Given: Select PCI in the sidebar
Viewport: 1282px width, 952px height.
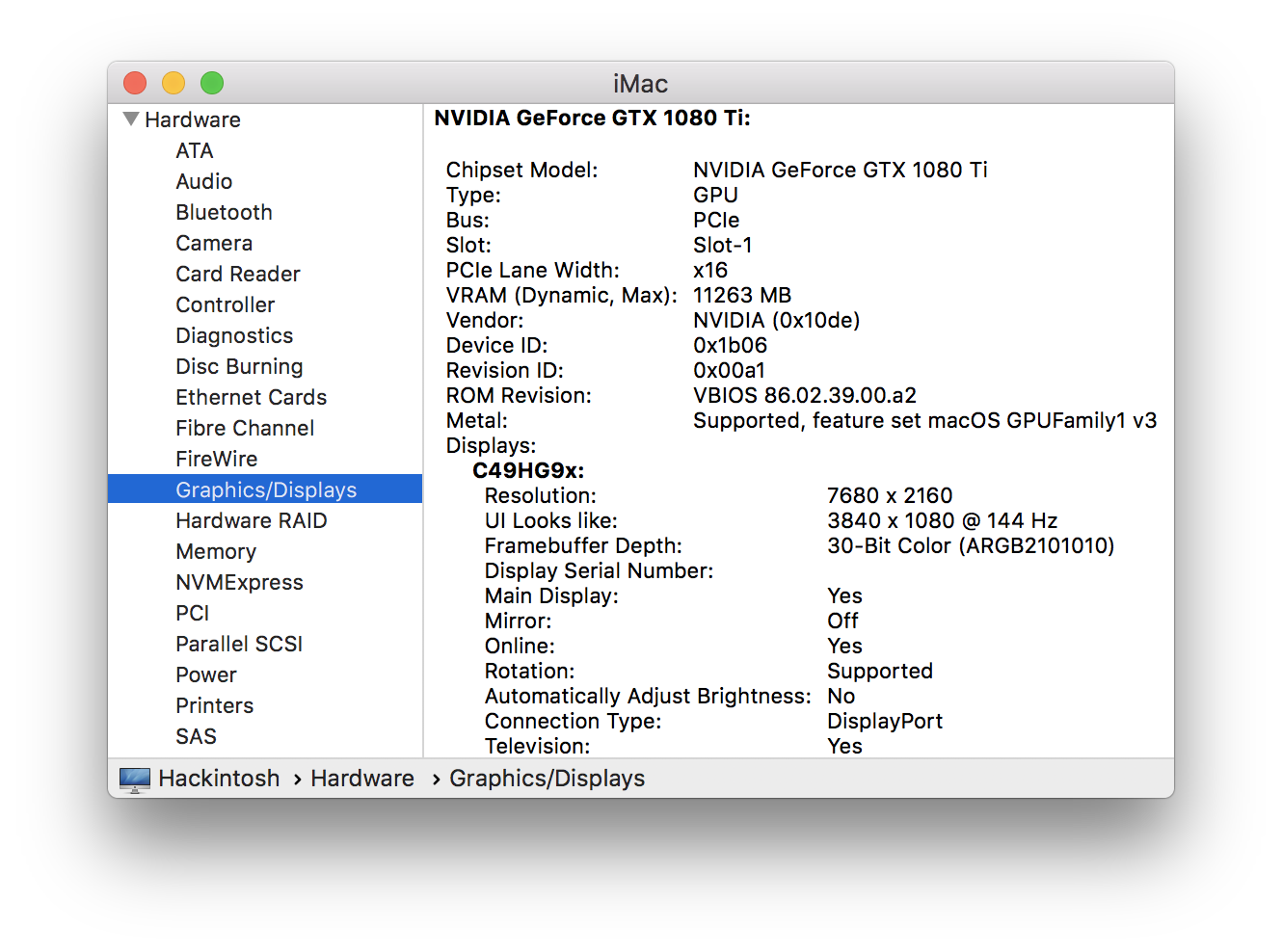Looking at the screenshot, I should (x=193, y=613).
